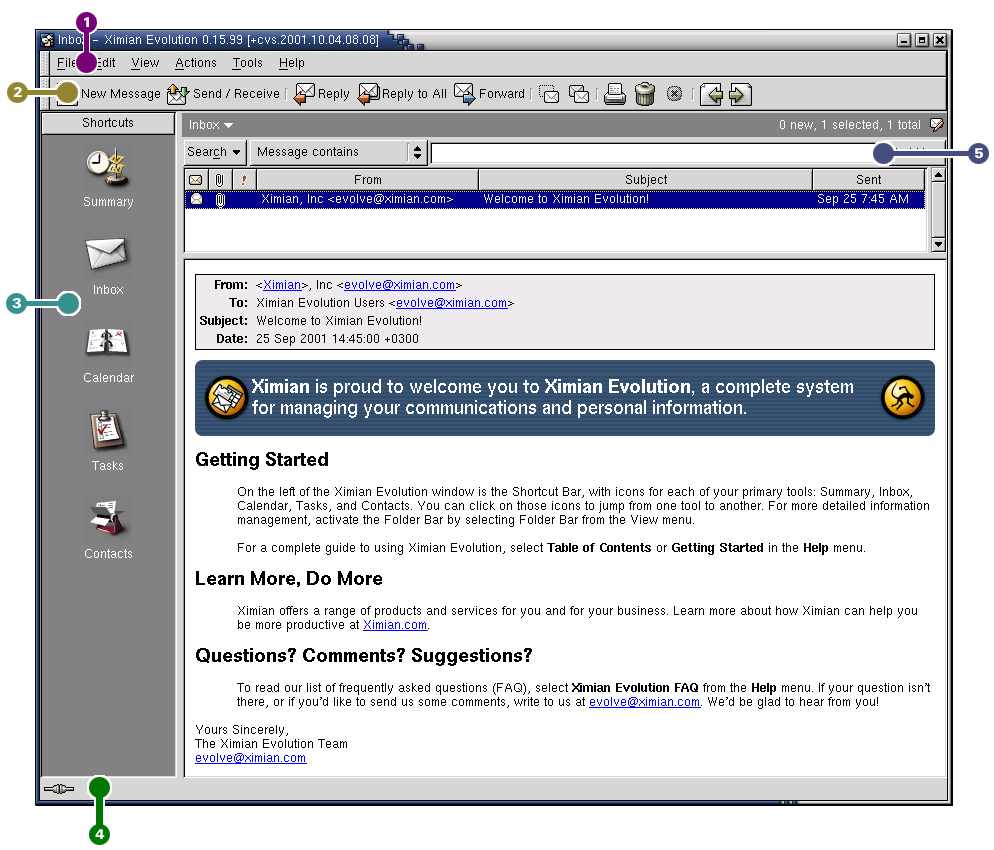
Task: Go to the previous message with the left arrow
Action: (711, 94)
